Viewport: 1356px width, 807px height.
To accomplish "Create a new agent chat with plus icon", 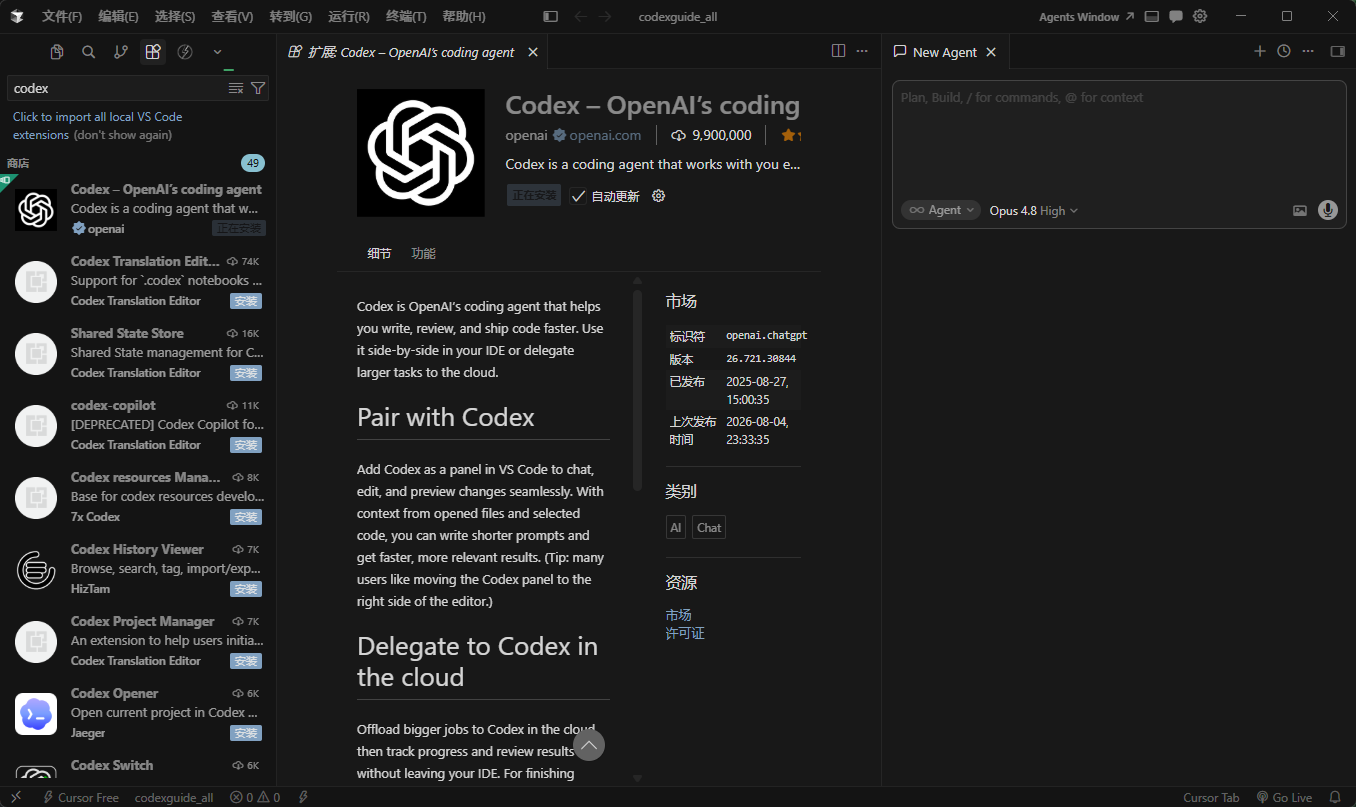I will pos(1260,51).
